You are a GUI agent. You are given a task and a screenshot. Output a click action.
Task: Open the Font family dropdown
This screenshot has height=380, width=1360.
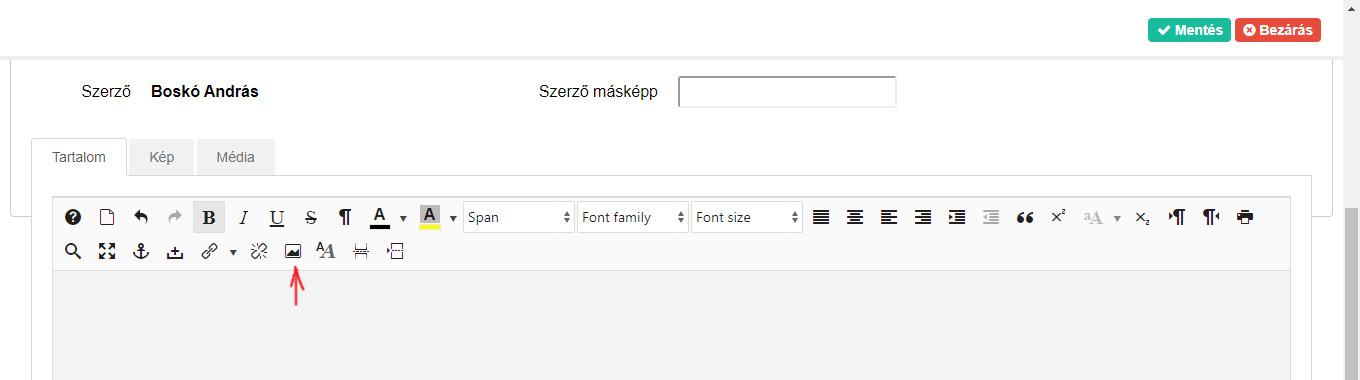pos(633,217)
